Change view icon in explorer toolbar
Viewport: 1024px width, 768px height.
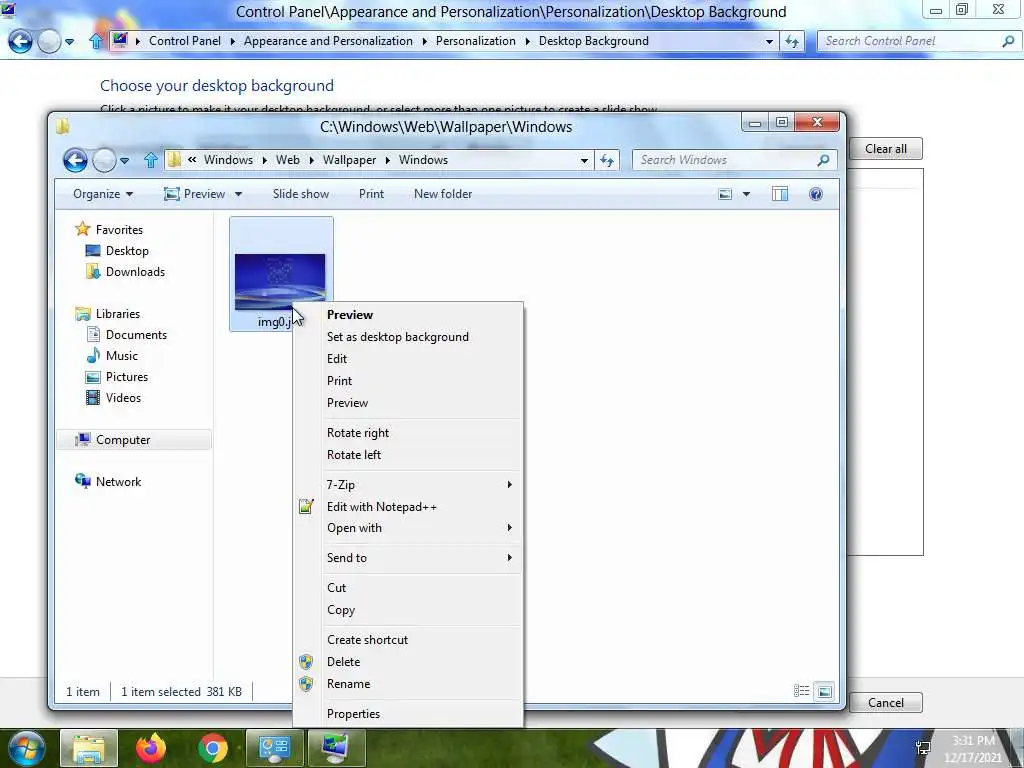[x=725, y=194]
